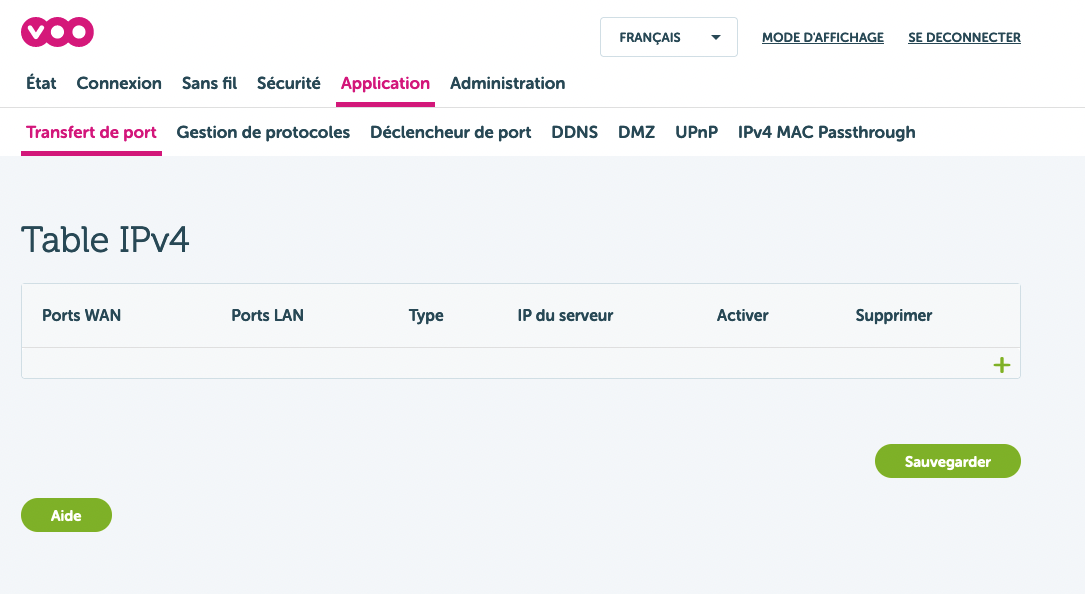
Task: Go to the UPnP tab
Action: [x=696, y=132]
